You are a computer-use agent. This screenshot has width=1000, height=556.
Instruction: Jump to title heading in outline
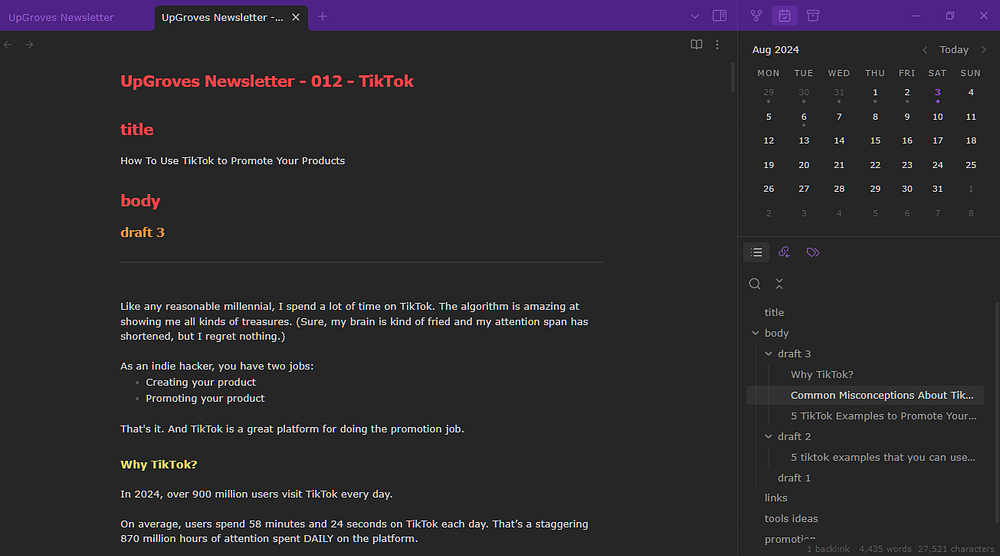tap(774, 312)
